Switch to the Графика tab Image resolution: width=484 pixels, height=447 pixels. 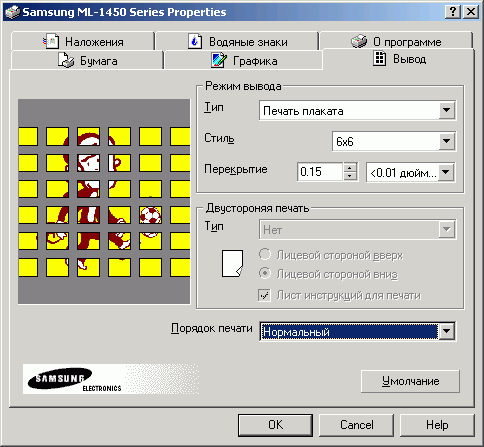point(243,61)
